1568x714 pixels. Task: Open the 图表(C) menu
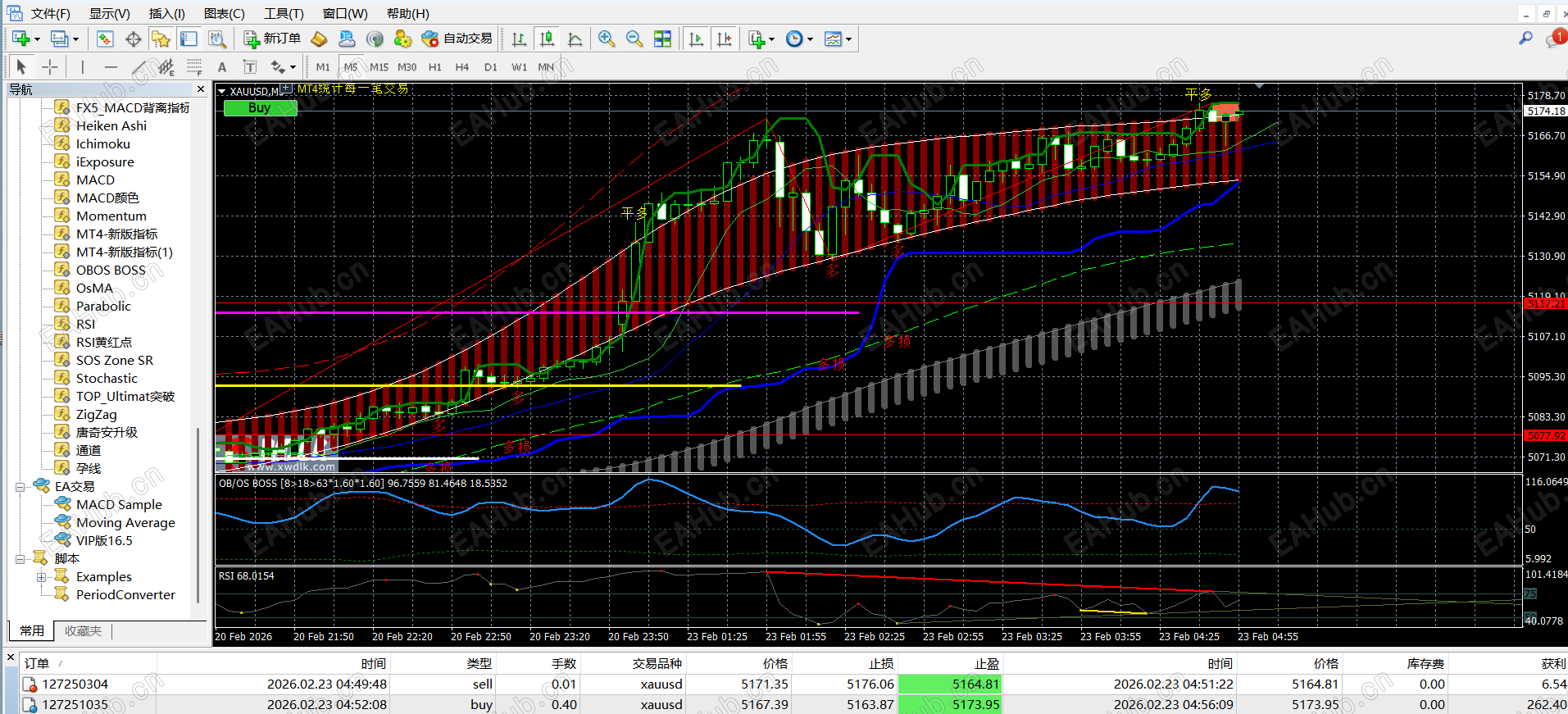(x=224, y=13)
